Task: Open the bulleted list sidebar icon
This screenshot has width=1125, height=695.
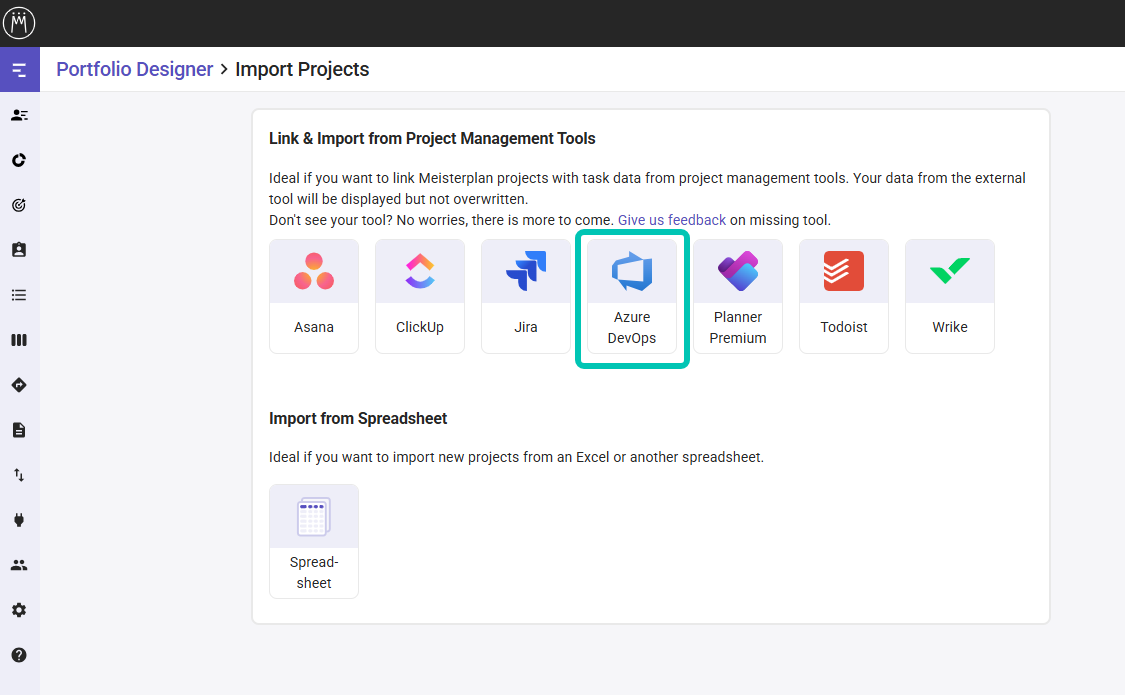Action: click(x=19, y=295)
